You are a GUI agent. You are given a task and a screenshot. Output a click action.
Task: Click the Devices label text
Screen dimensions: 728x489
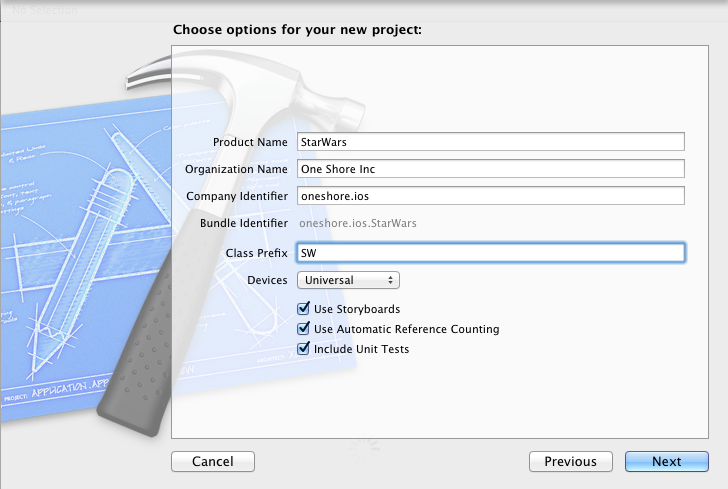coord(267,281)
